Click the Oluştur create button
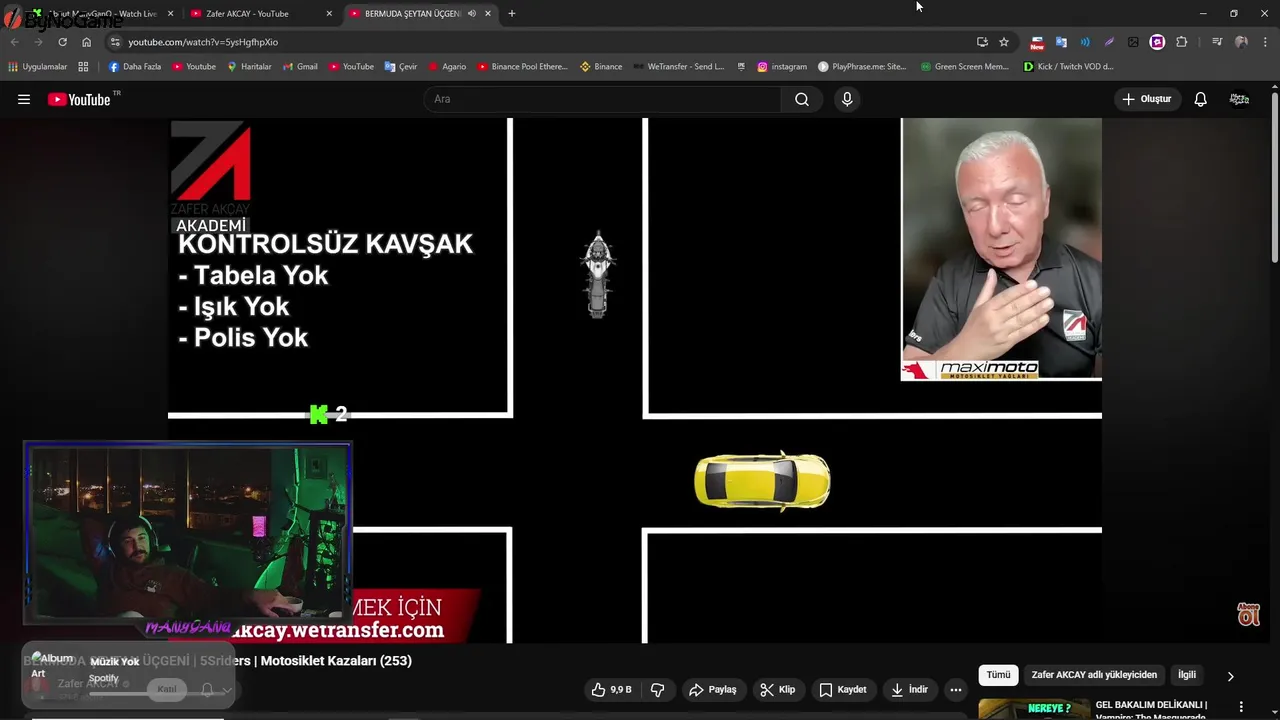 tap(1147, 99)
